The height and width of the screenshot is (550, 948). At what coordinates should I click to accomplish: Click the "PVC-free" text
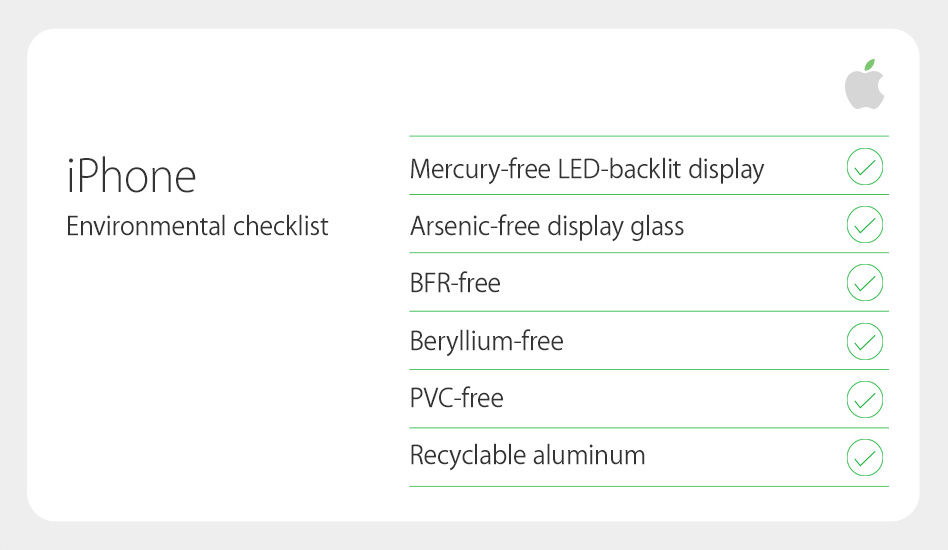(x=457, y=399)
